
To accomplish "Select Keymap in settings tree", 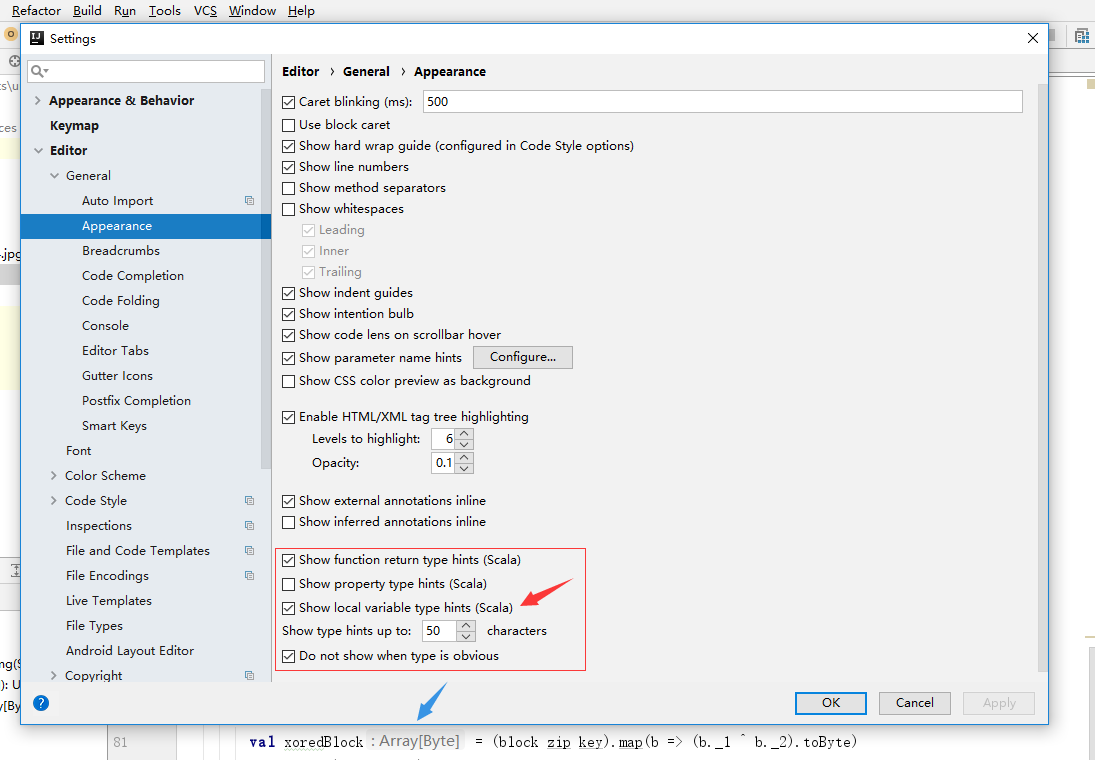I will point(74,126).
